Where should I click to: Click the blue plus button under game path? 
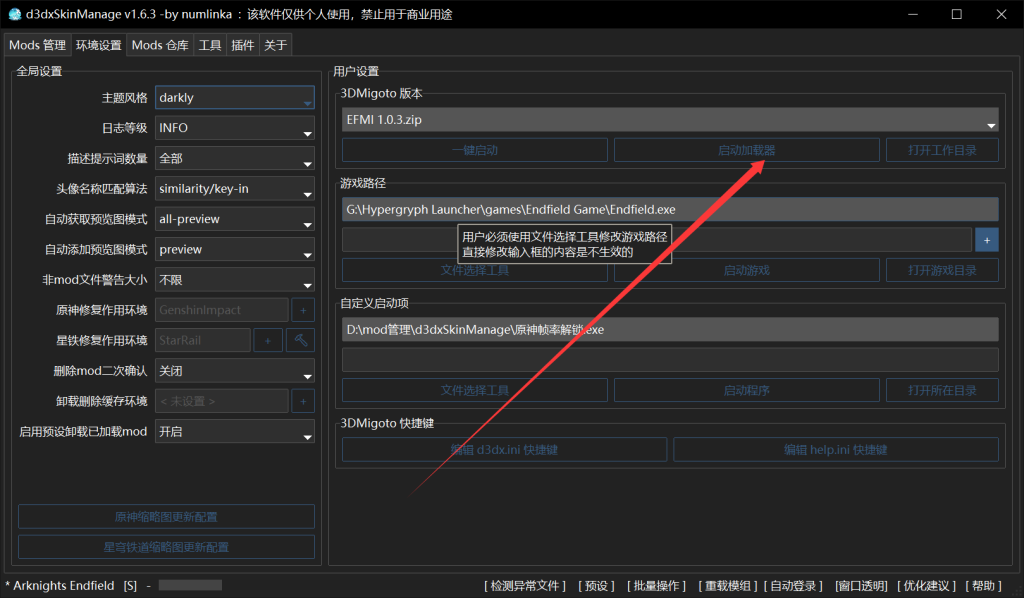click(986, 240)
